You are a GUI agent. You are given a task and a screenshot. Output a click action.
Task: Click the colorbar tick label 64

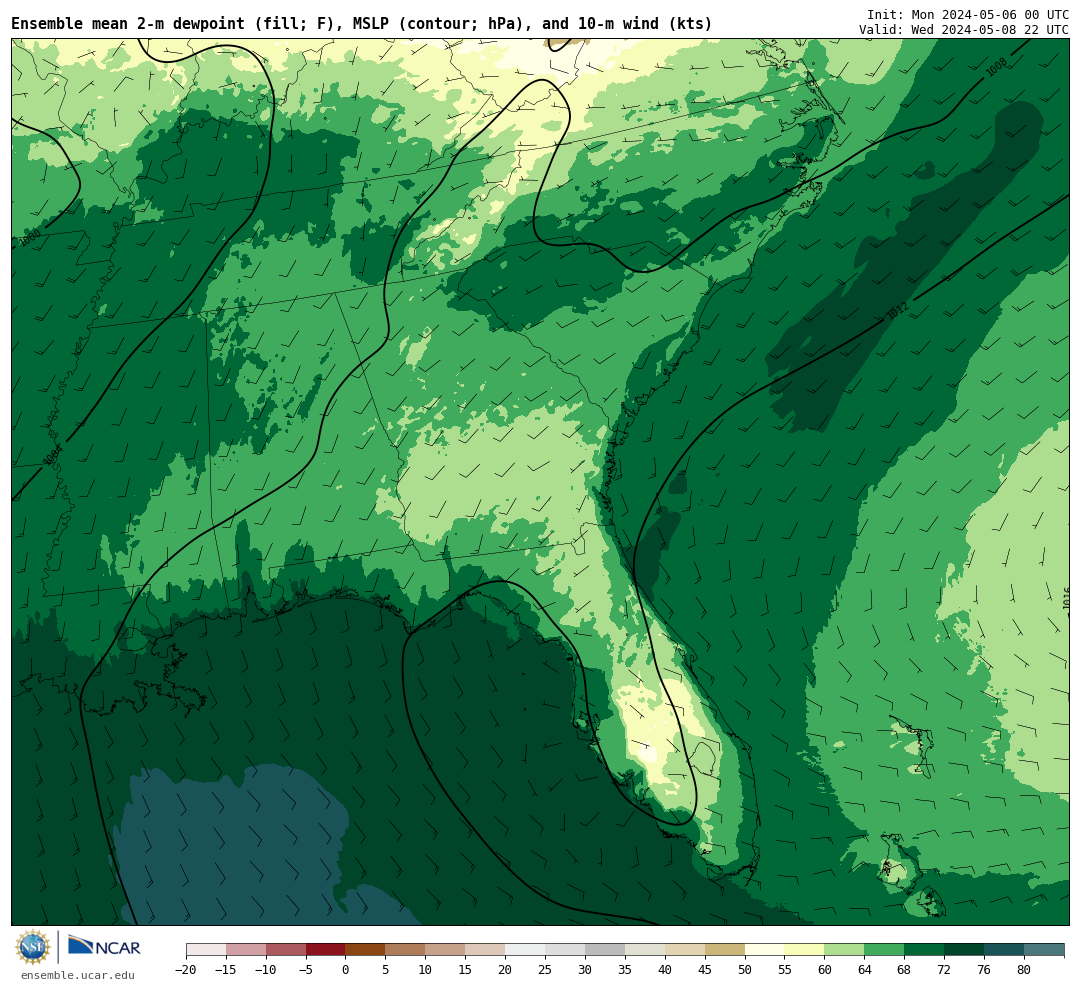click(x=865, y=969)
